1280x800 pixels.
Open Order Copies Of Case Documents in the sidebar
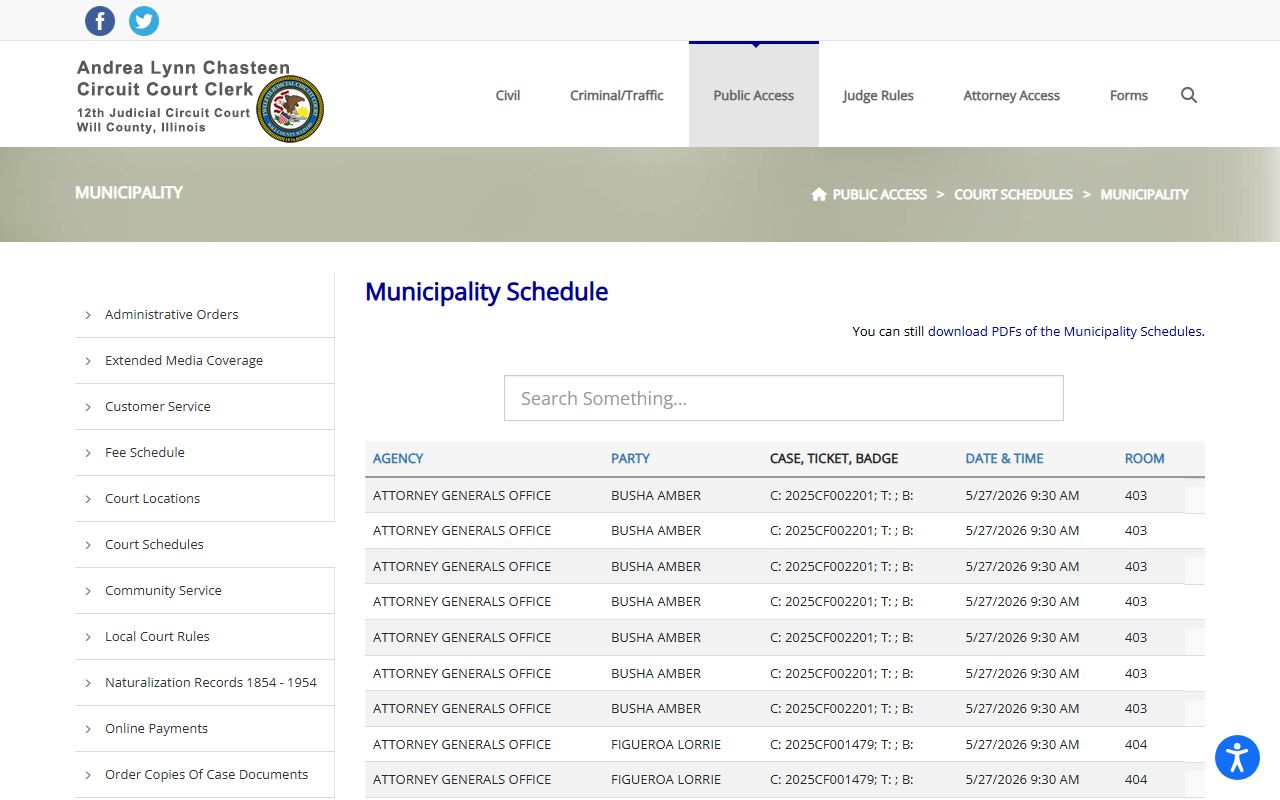pyautogui.click(x=204, y=774)
